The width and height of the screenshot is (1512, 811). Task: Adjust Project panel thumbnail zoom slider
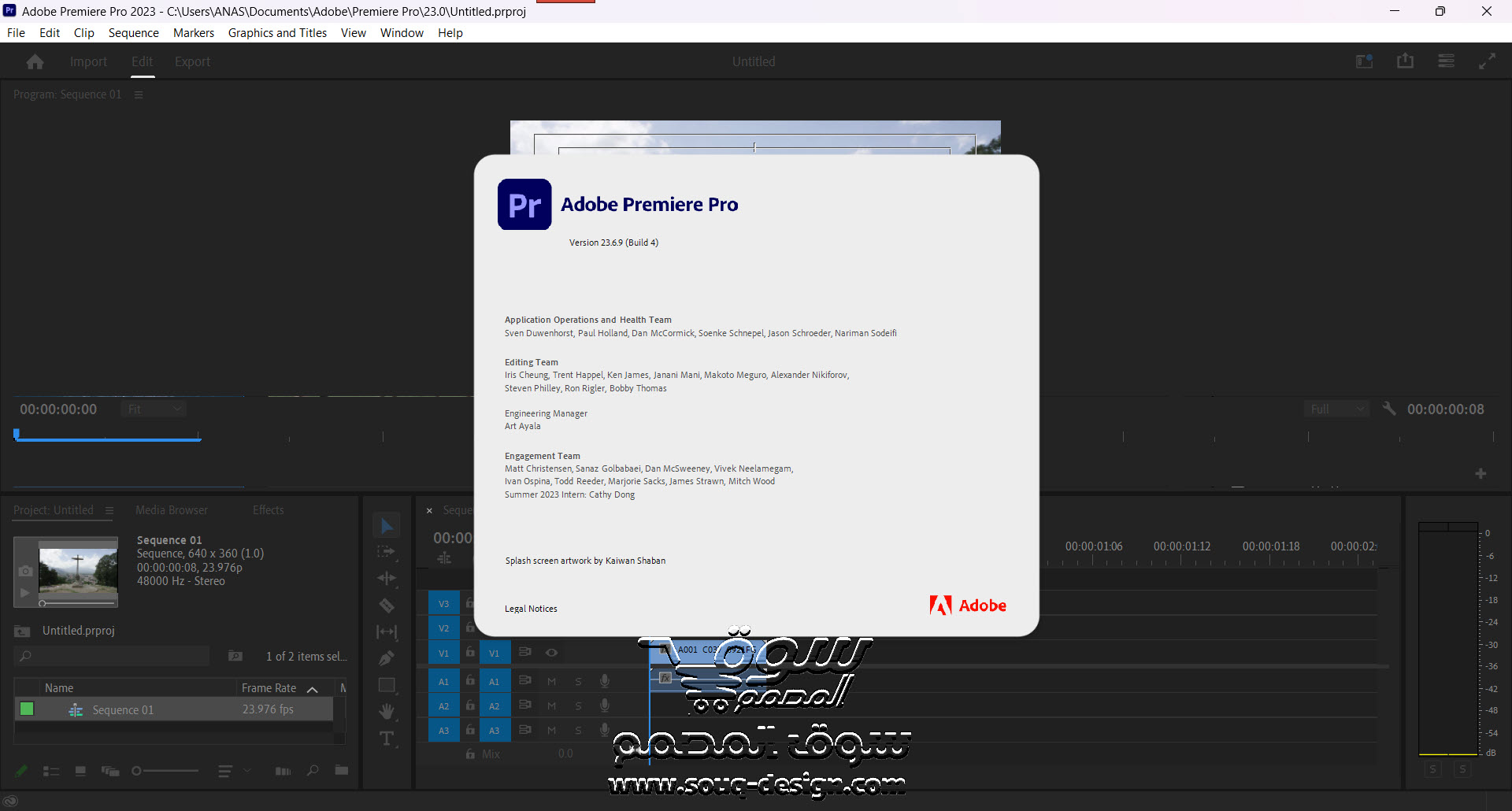165,771
